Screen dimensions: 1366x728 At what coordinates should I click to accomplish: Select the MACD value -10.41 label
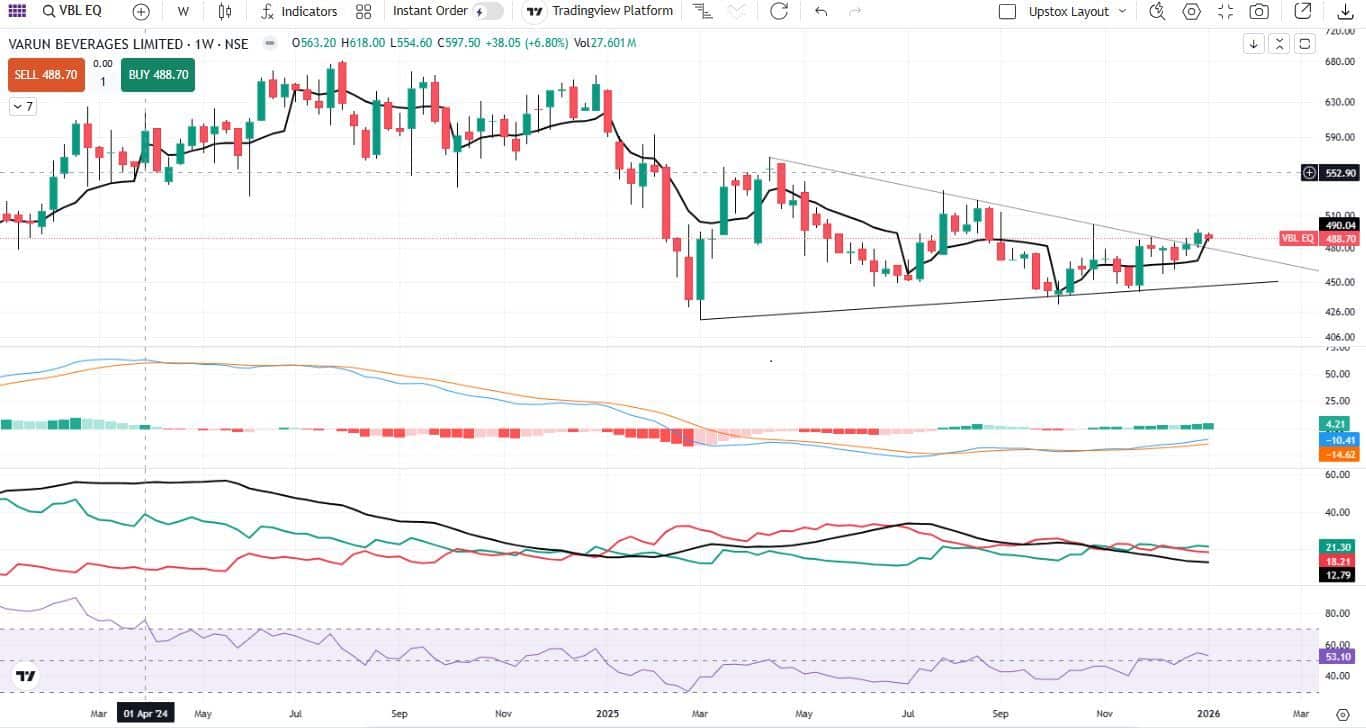coord(1338,440)
